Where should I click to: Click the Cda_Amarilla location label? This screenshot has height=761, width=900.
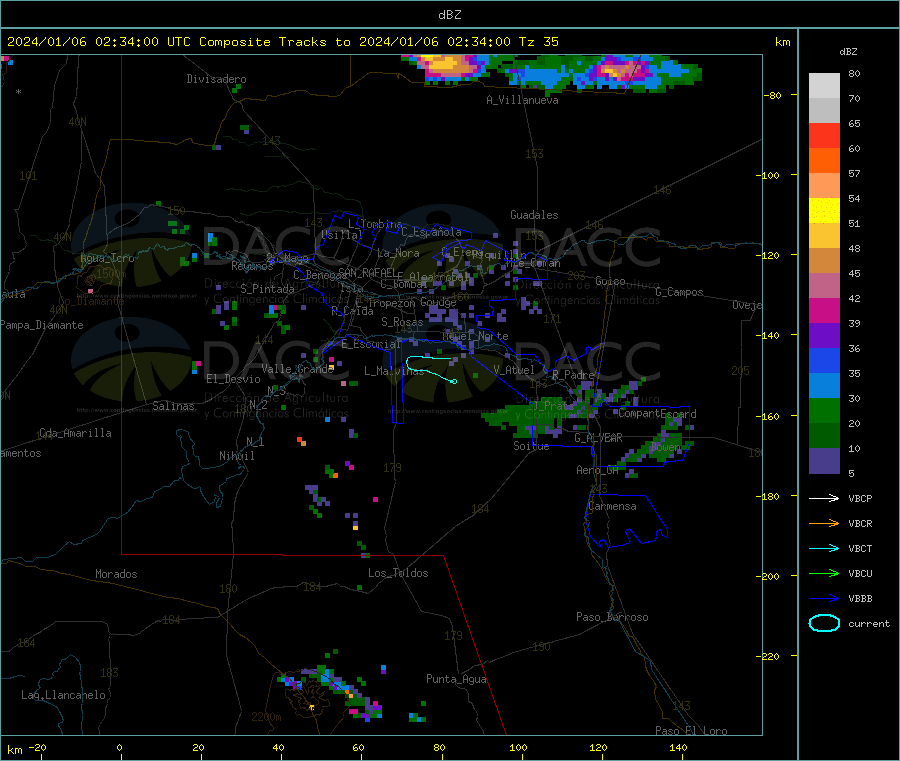[75, 433]
